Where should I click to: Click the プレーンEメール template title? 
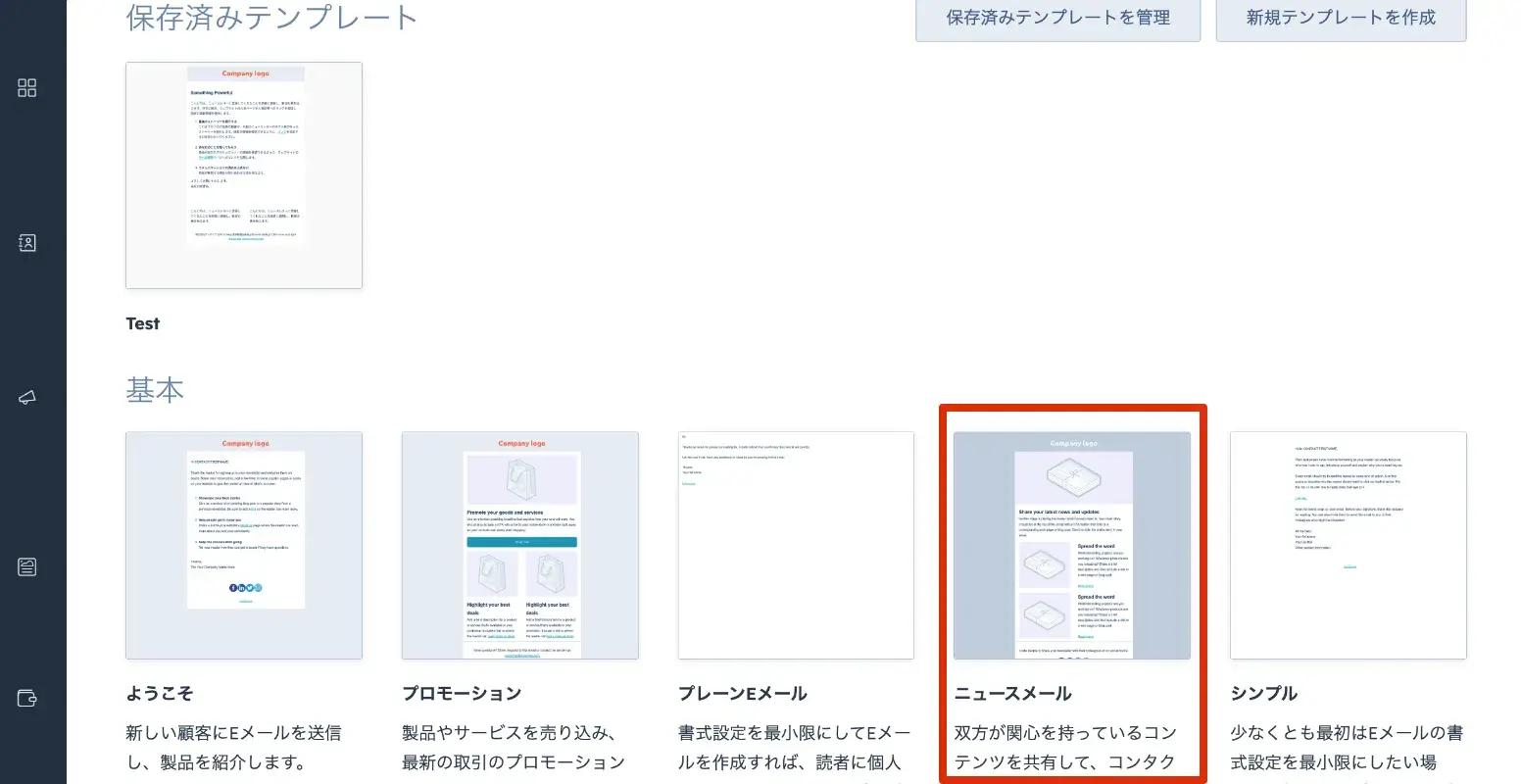pos(743,693)
